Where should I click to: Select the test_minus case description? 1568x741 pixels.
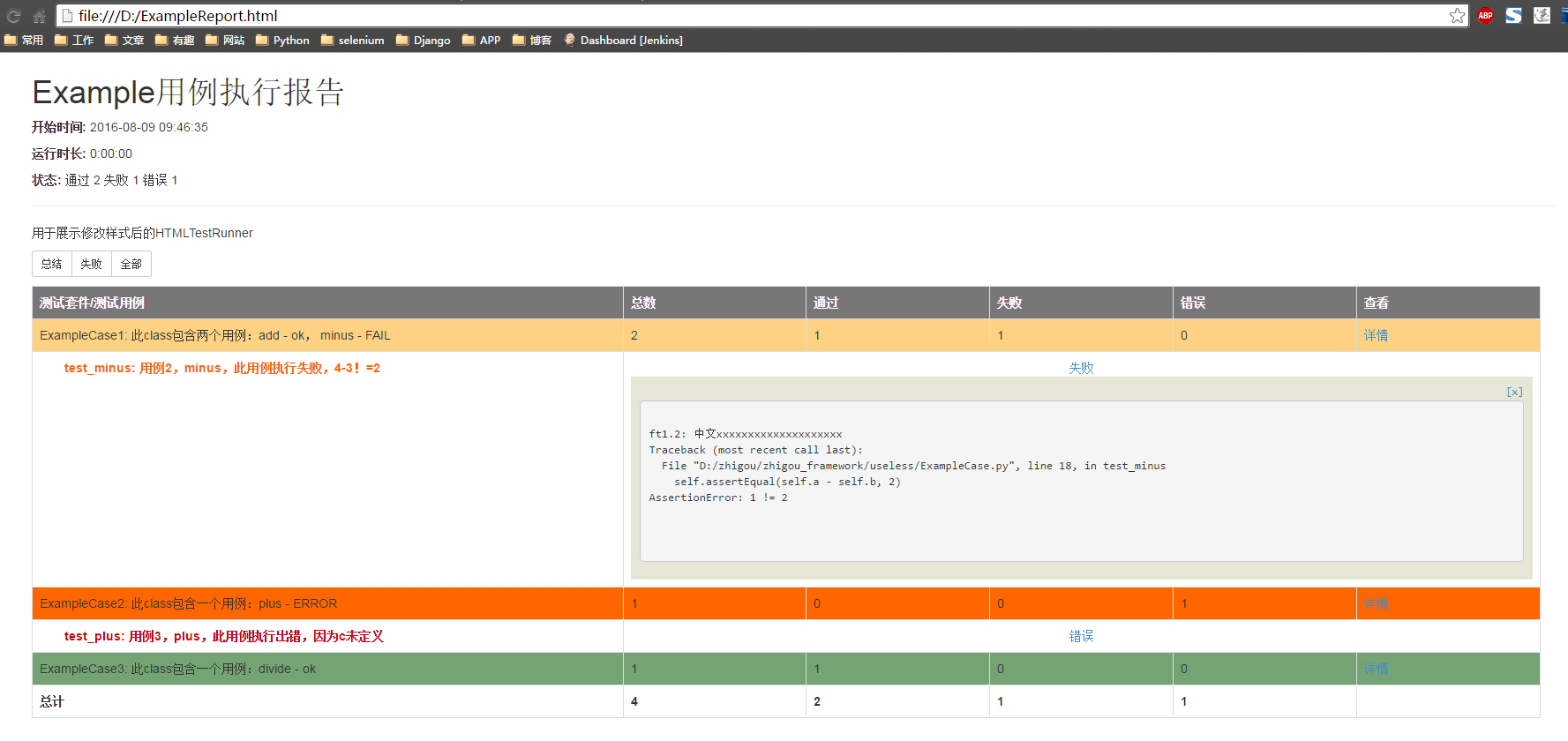point(221,368)
